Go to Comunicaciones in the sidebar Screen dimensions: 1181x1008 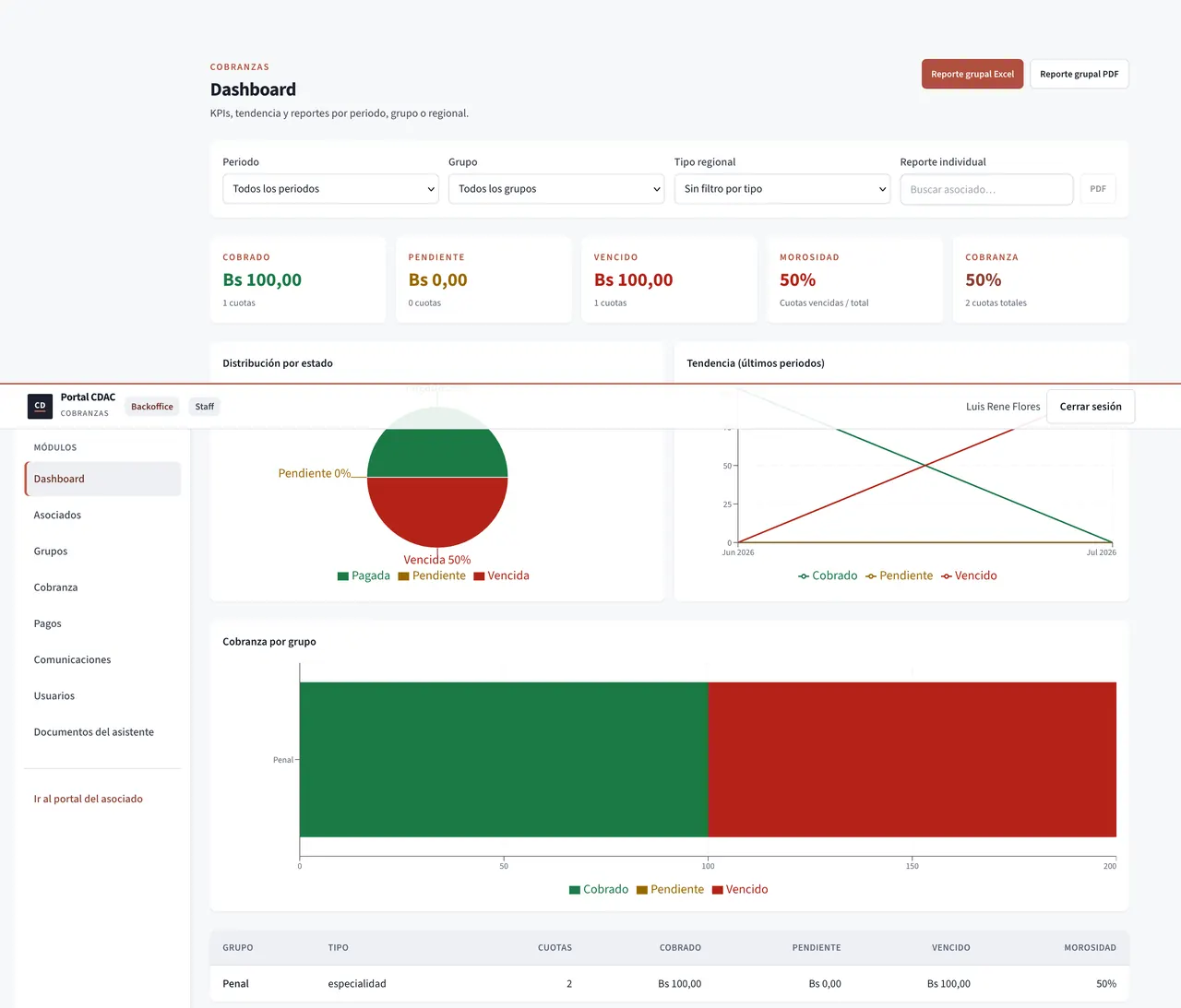click(x=102, y=659)
